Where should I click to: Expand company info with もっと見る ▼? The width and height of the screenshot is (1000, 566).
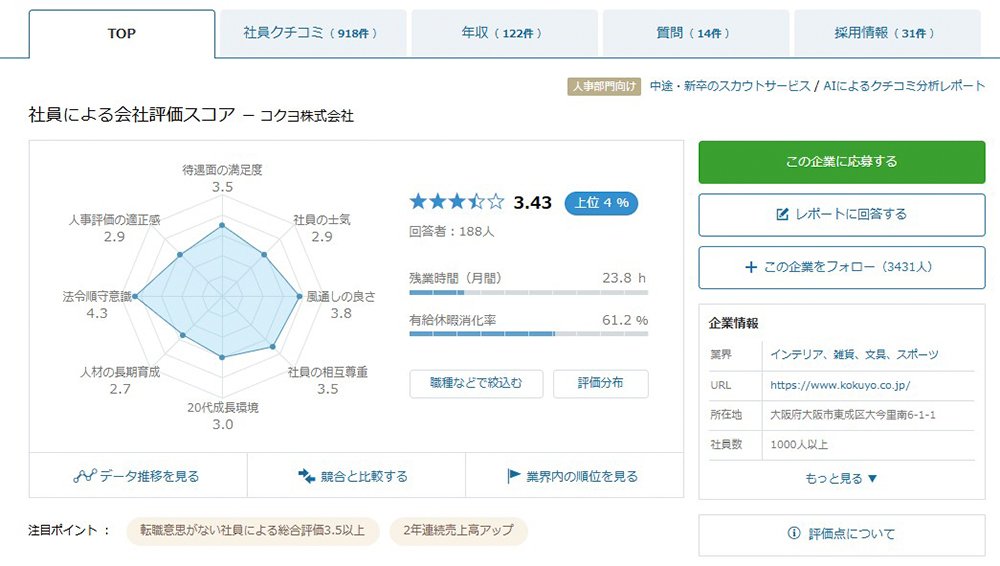click(841, 479)
